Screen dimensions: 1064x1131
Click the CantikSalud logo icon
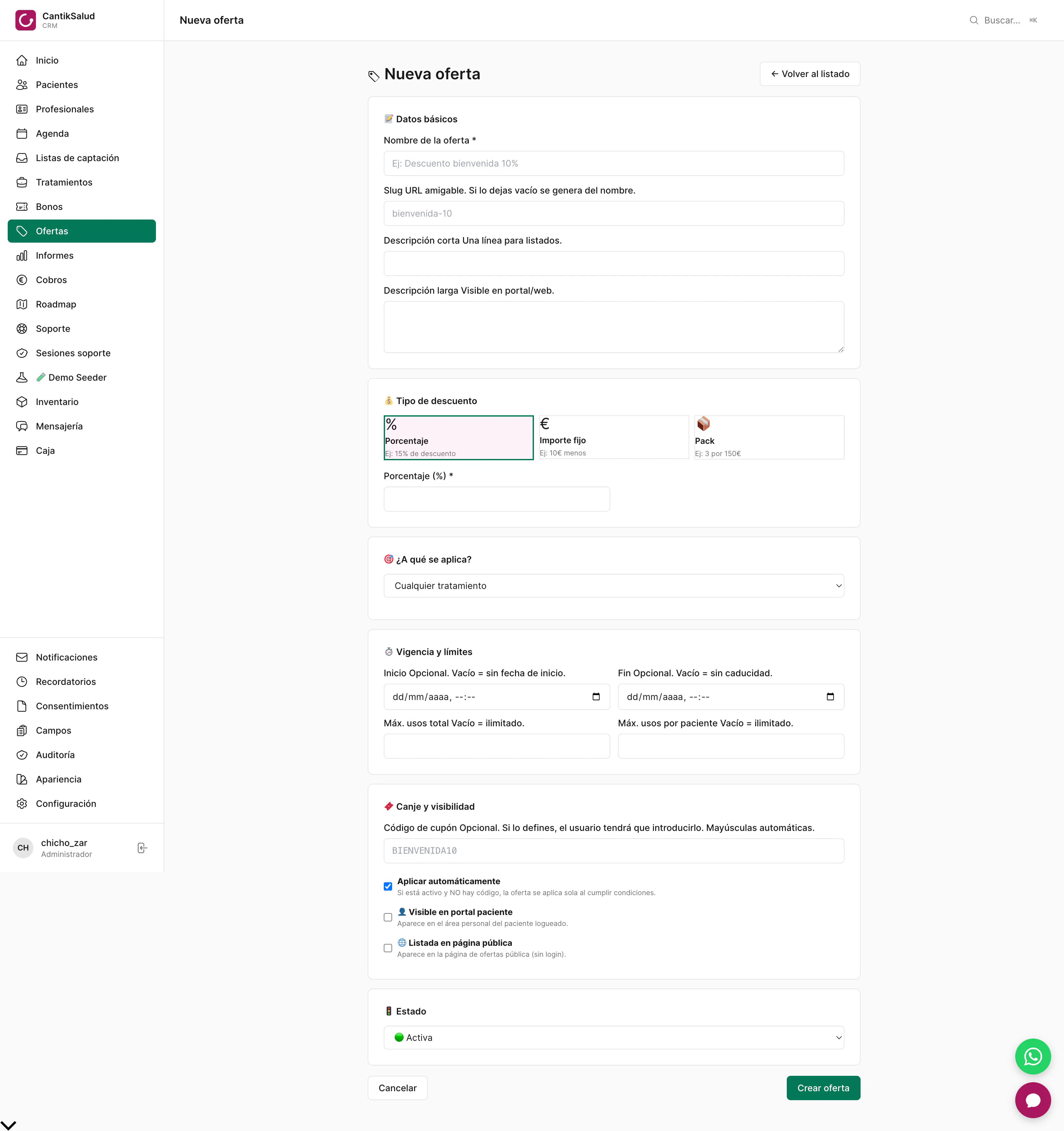(26, 21)
